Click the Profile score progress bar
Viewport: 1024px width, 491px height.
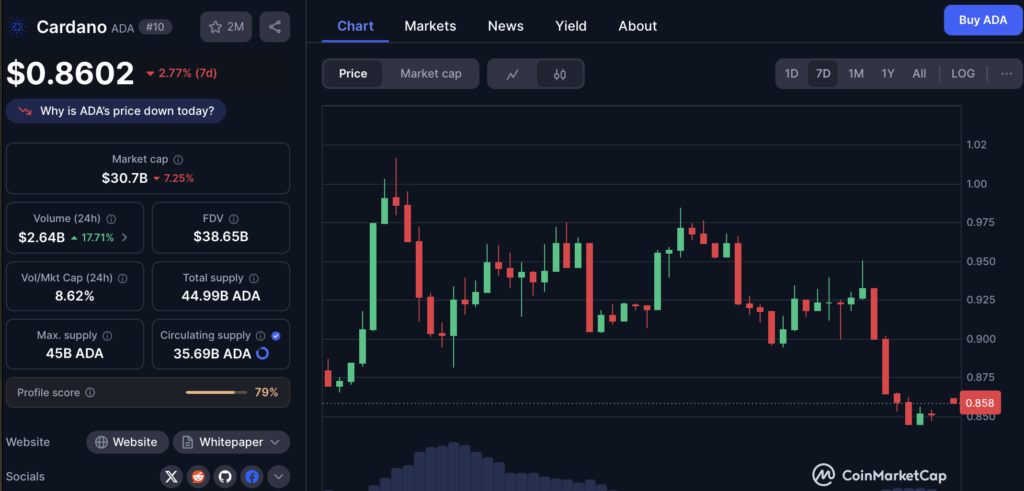pyautogui.click(x=216, y=392)
